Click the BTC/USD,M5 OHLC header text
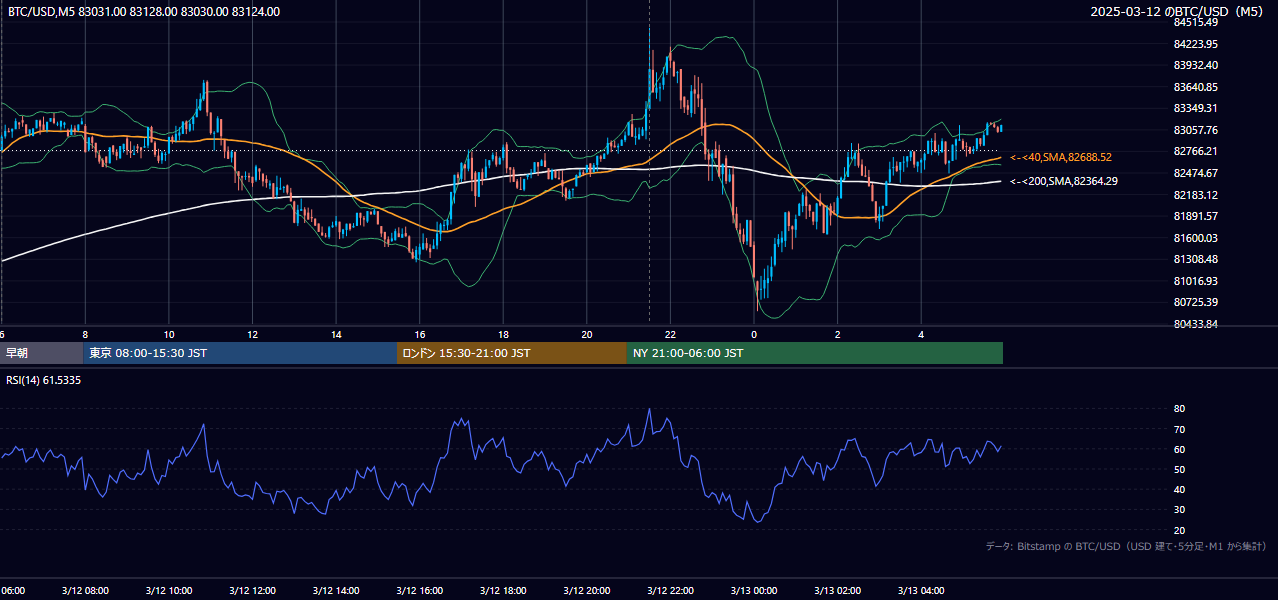Viewport: 1278px width, 600px height. coord(144,12)
